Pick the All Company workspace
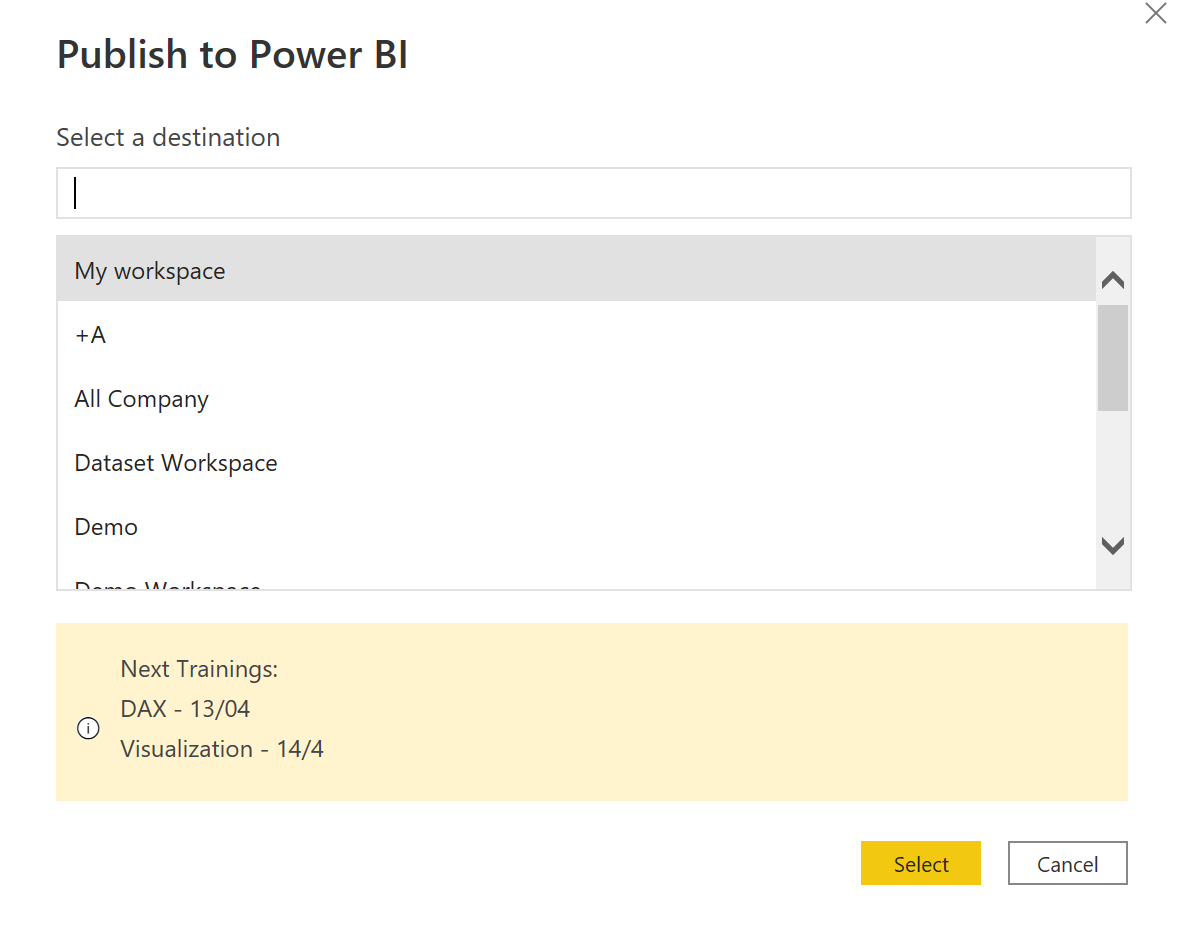 [x=576, y=398]
